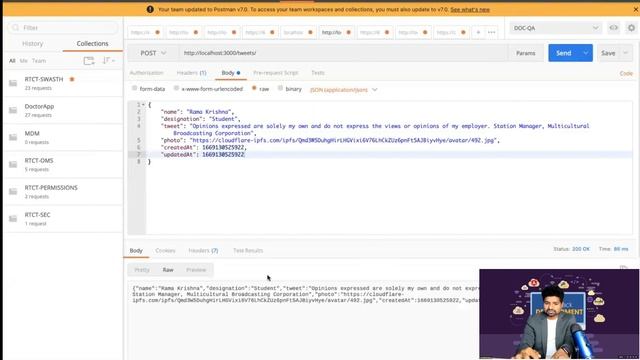
Task: Open the RTCT-SWASTH collection
Action: tap(63, 83)
